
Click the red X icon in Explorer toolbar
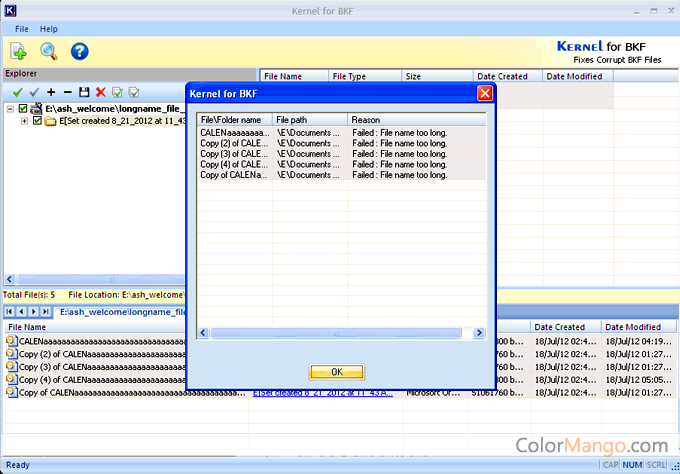[100, 92]
